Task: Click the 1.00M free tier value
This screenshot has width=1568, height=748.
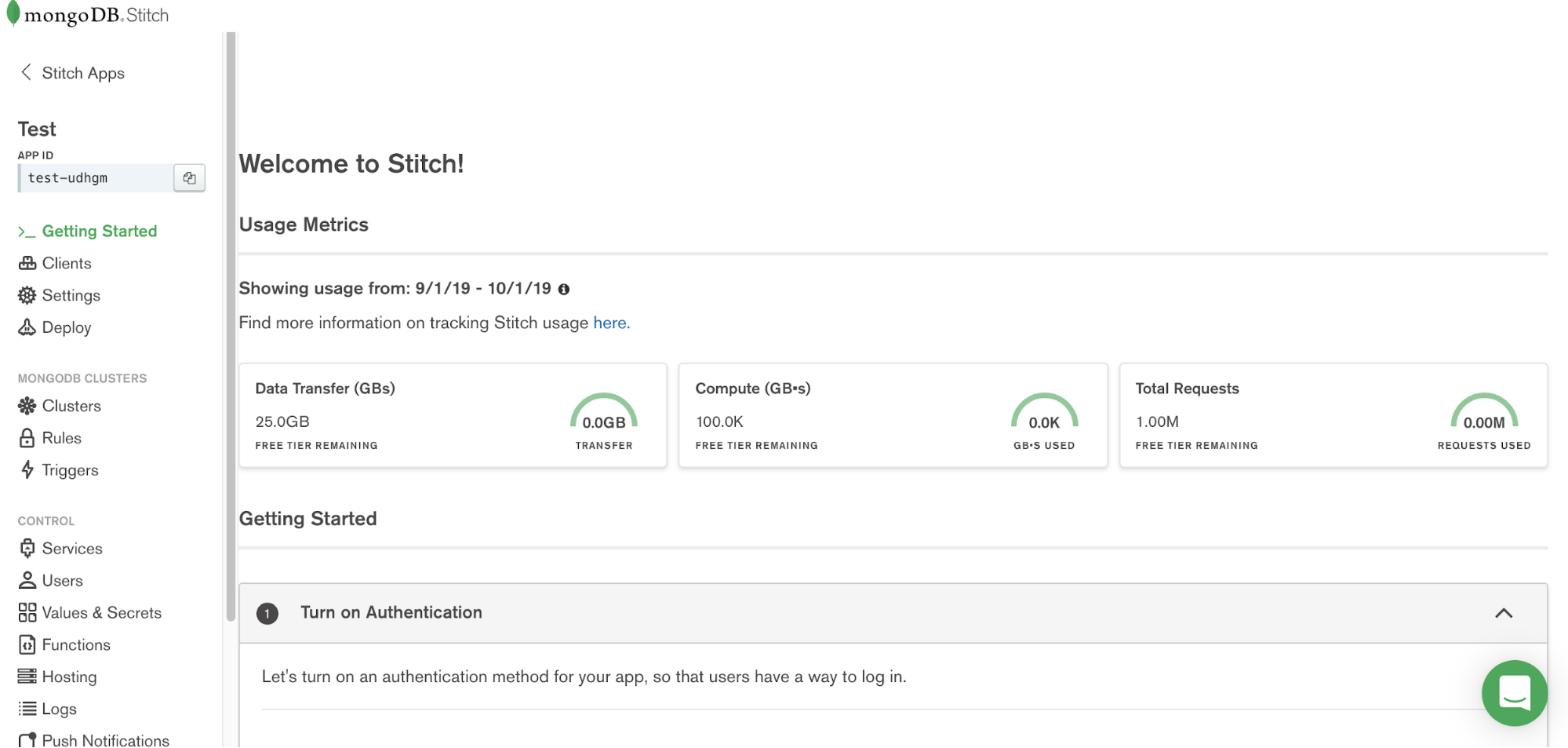Action: click(x=1157, y=421)
